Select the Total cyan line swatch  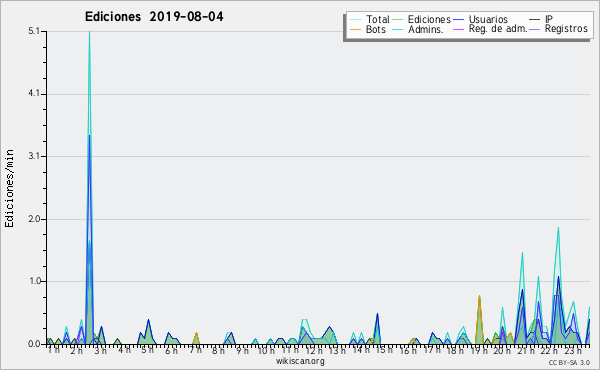click(355, 20)
